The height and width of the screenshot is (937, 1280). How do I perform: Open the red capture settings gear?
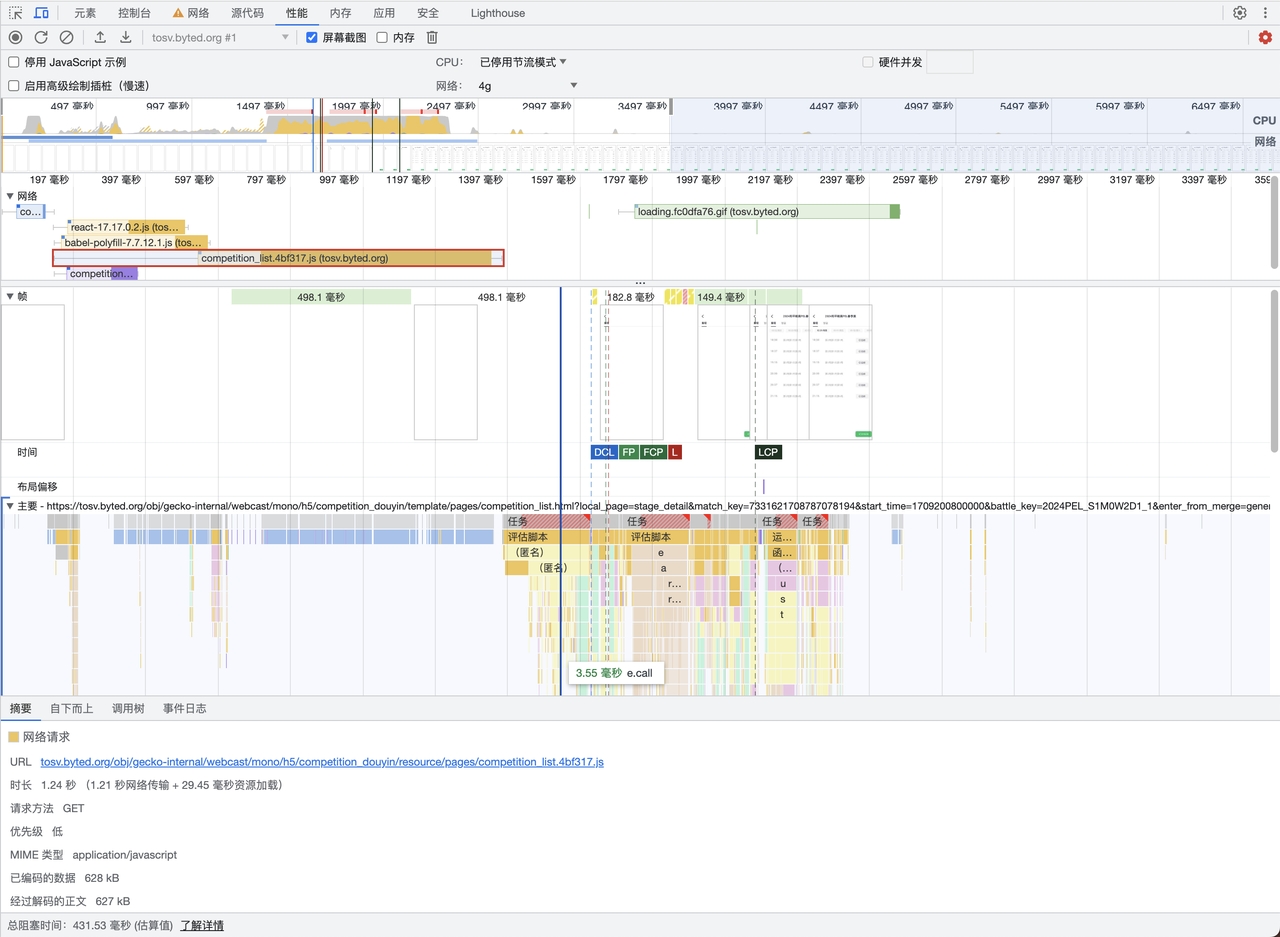tap(1265, 37)
